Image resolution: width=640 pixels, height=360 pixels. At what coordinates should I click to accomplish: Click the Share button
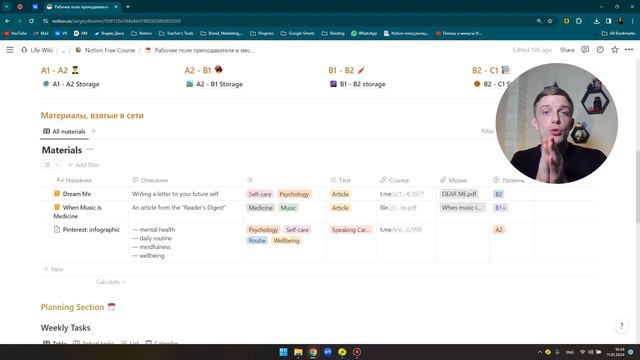(x=567, y=50)
